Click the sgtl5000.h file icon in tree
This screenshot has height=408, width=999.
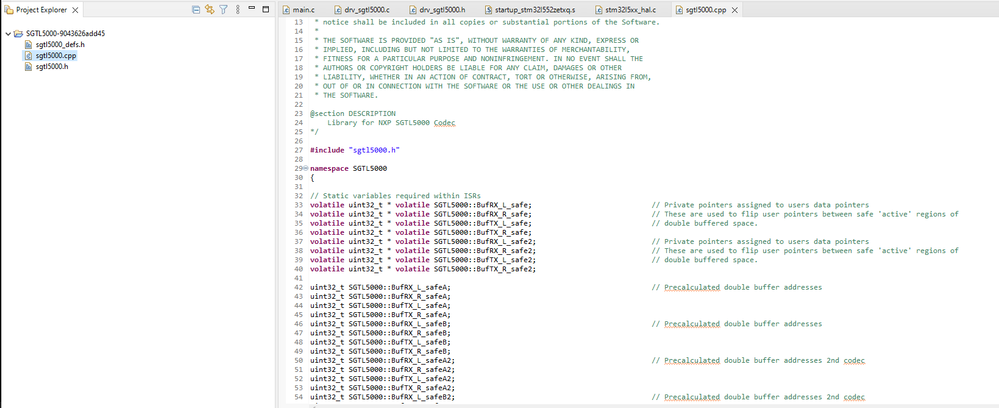click(x=28, y=66)
